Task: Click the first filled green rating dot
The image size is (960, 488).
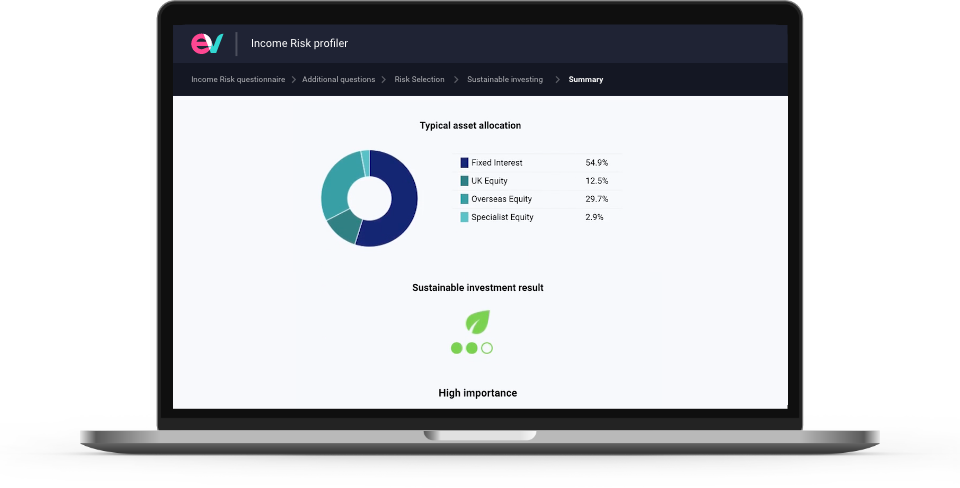Action: click(456, 348)
